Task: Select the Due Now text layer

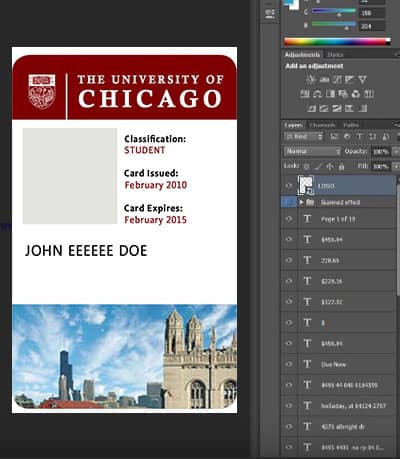Action: 347,364
